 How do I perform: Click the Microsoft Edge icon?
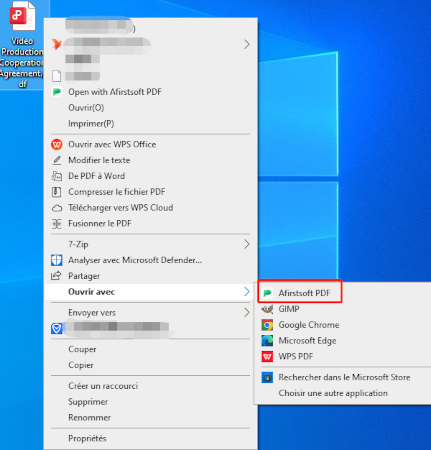[x=267, y=341]
